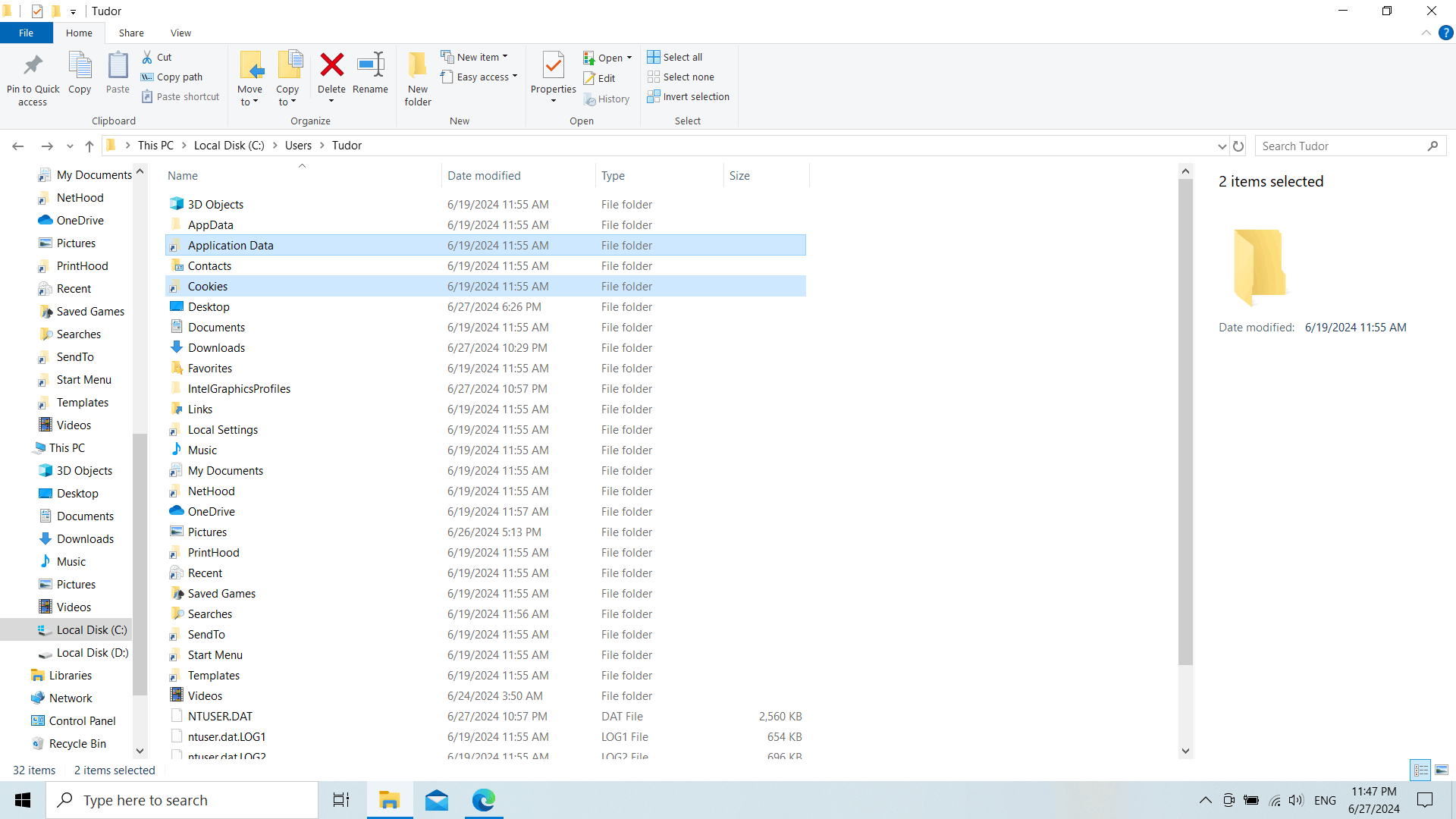Click the Delete red X icon

[331, 65]
